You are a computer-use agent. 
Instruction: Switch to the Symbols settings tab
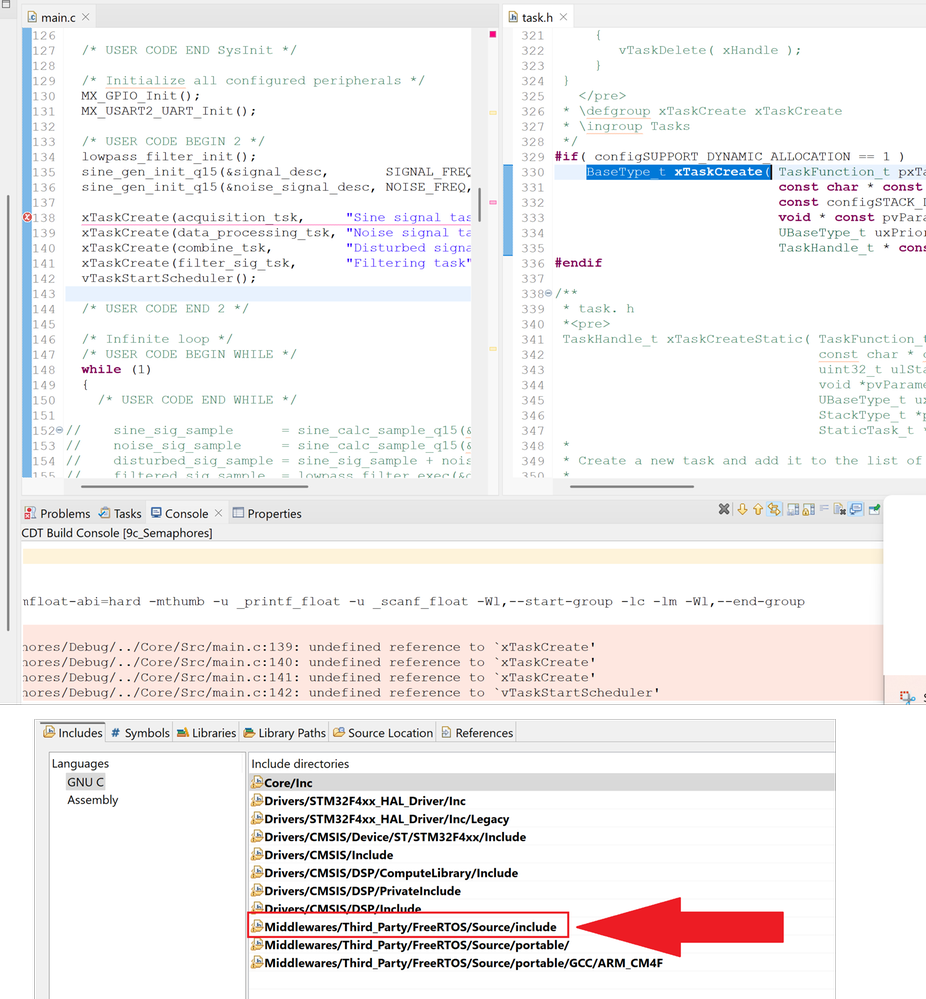click(140, 733)
